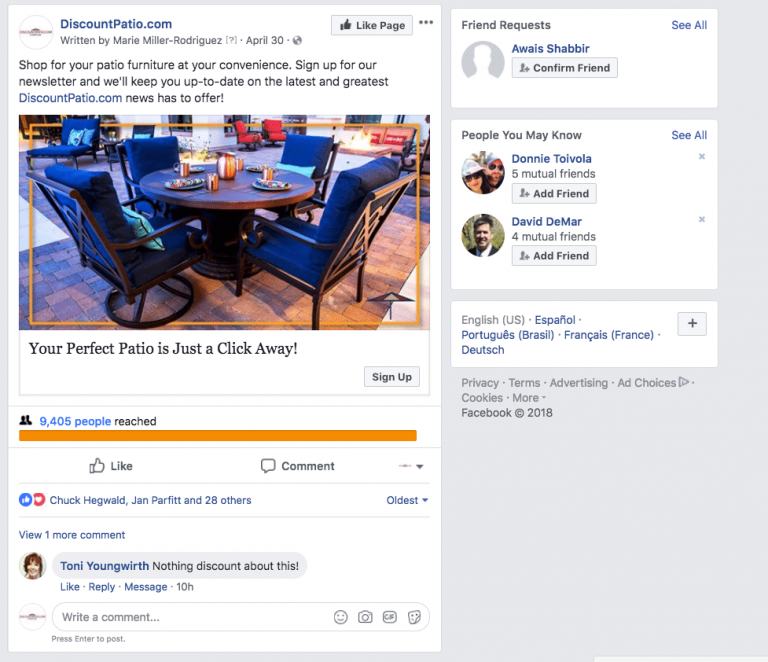The width and height of the screenshot is (768, 662).
Task: Open the David DeMar name link
Action: click(x=547, y=221)
